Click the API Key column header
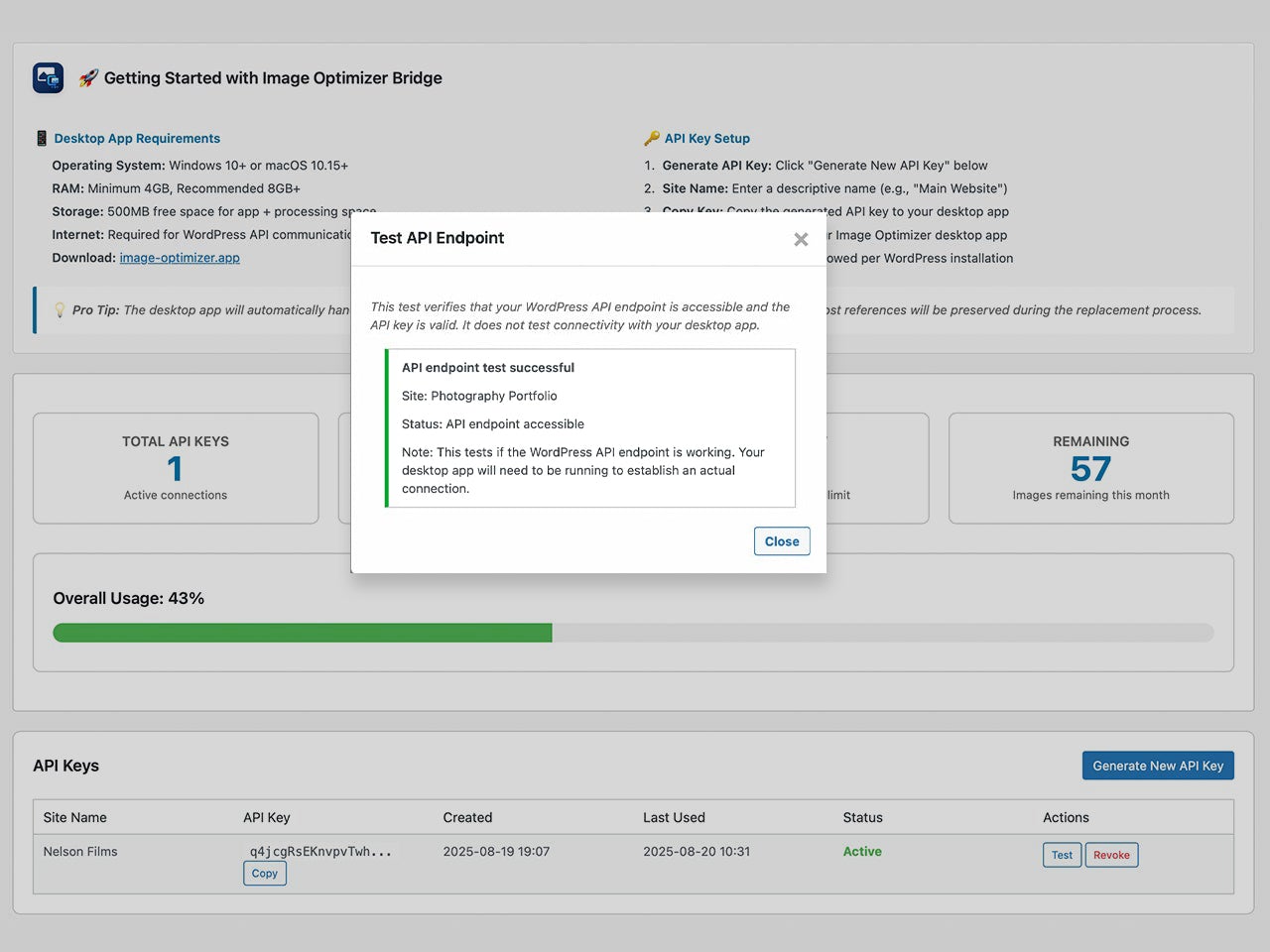The image size is (1270, 952). click(x=267, y=817)
